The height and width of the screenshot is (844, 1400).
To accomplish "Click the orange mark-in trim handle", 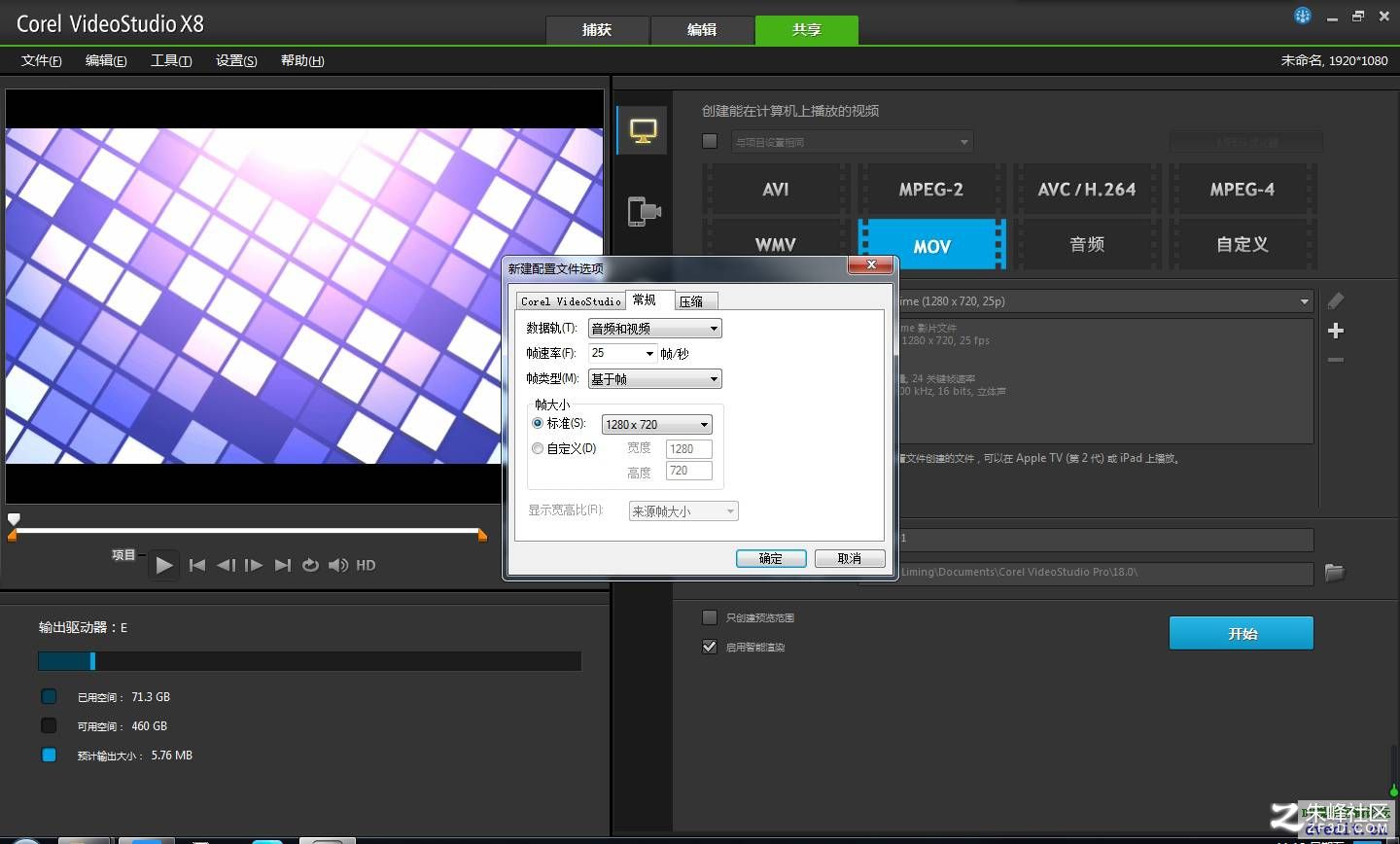I will tap(13, 536).
